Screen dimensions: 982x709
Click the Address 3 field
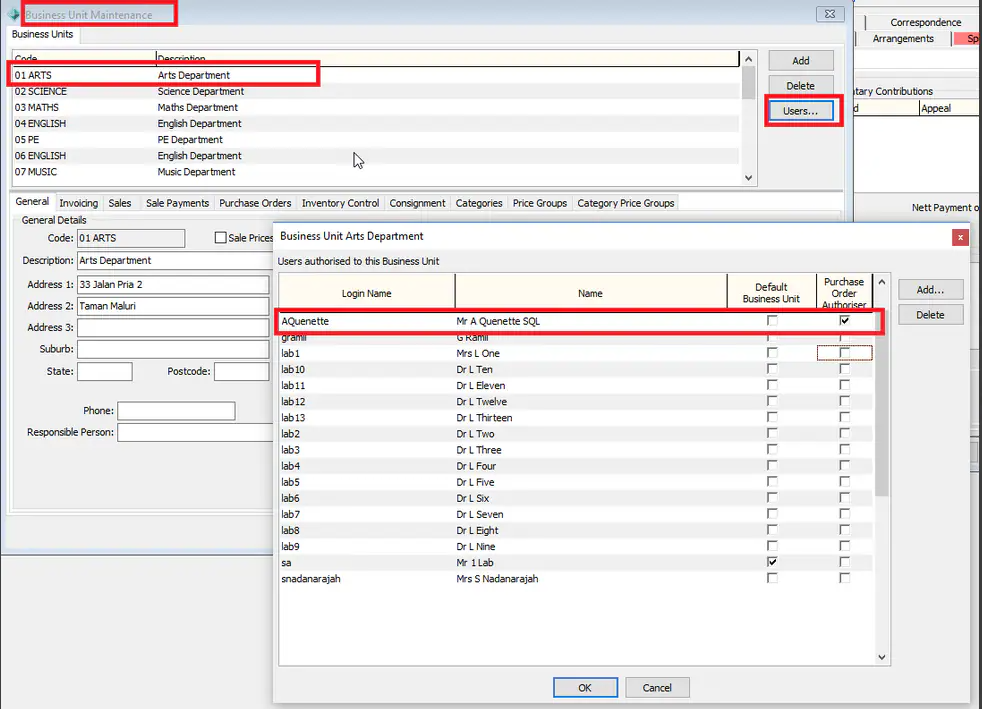[x=173, y=328]
